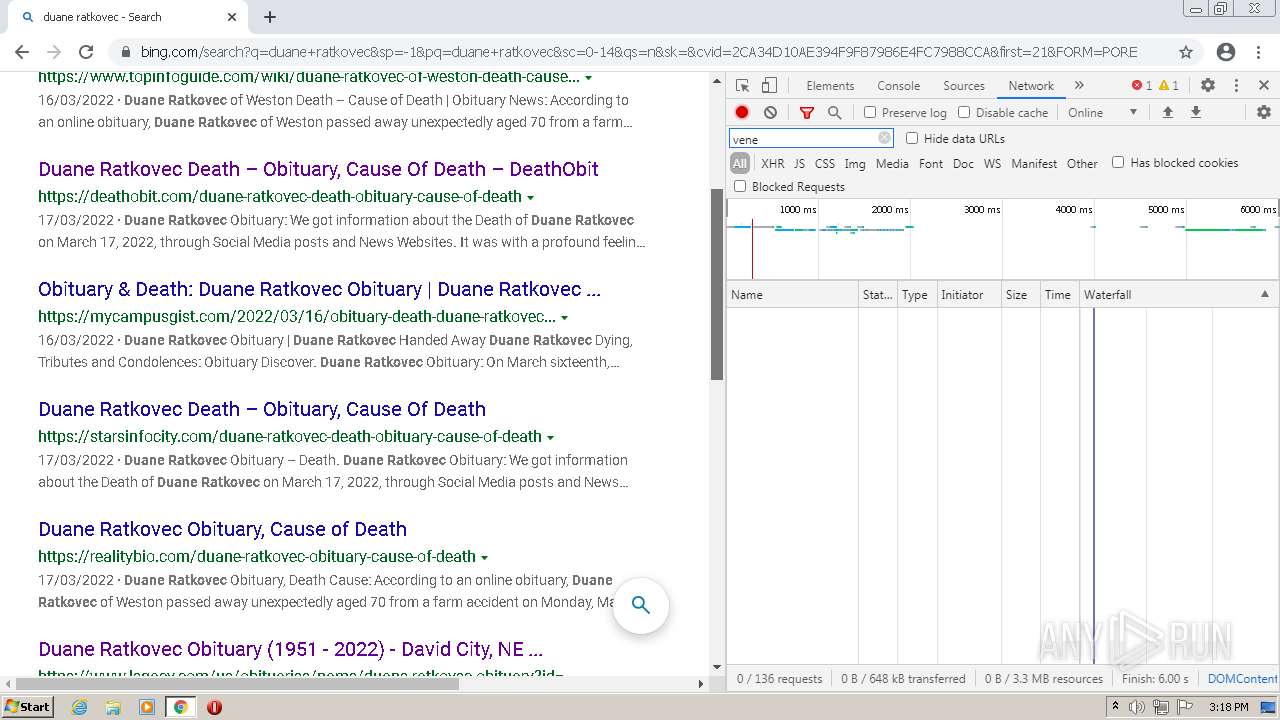Click the sort arrow in the Waterfall header
The image size is (1280, 720).
click(x=1264, y=294)
